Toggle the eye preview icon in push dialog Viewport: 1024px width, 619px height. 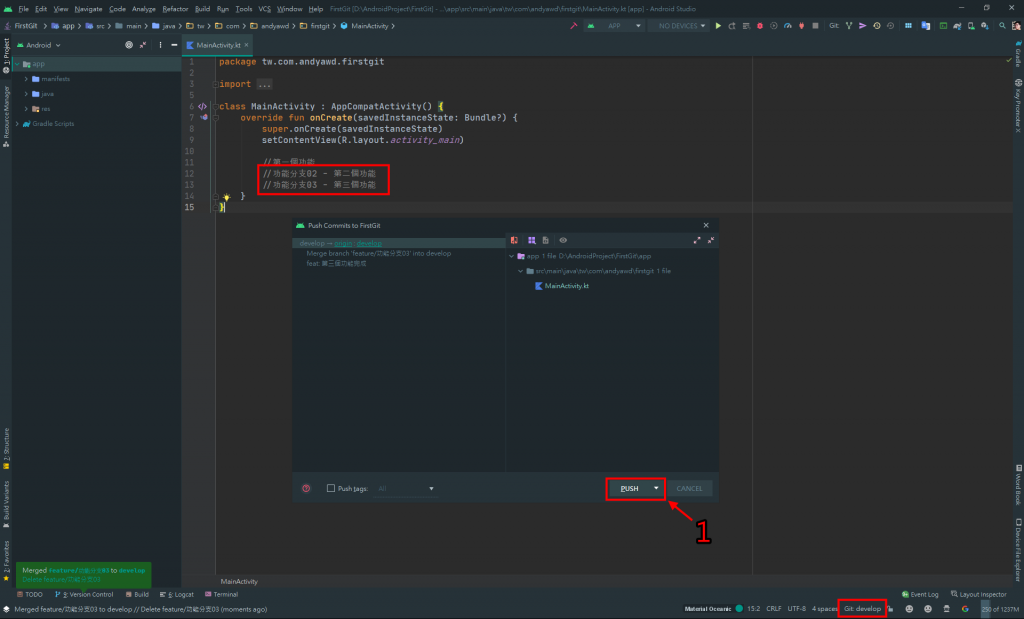(x=563, y=240)
